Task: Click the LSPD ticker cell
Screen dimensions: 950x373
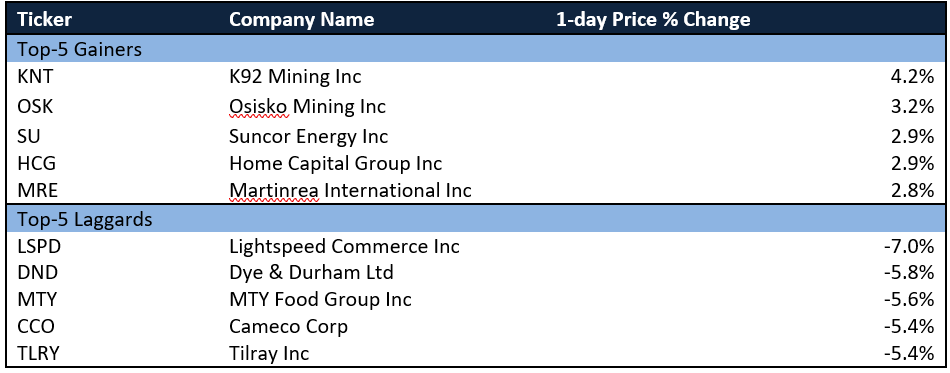Action: (x=39, y=246)
